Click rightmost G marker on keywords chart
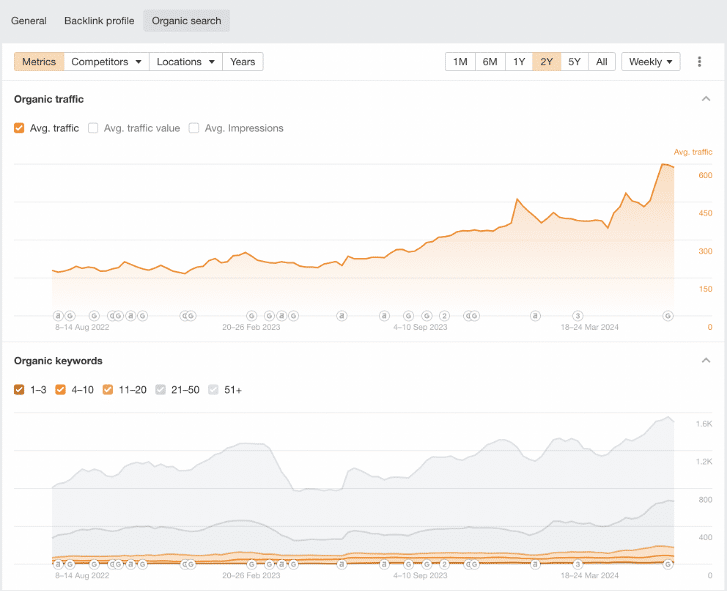The width and height of the screenshot is (727, 592). click(667, 565)
